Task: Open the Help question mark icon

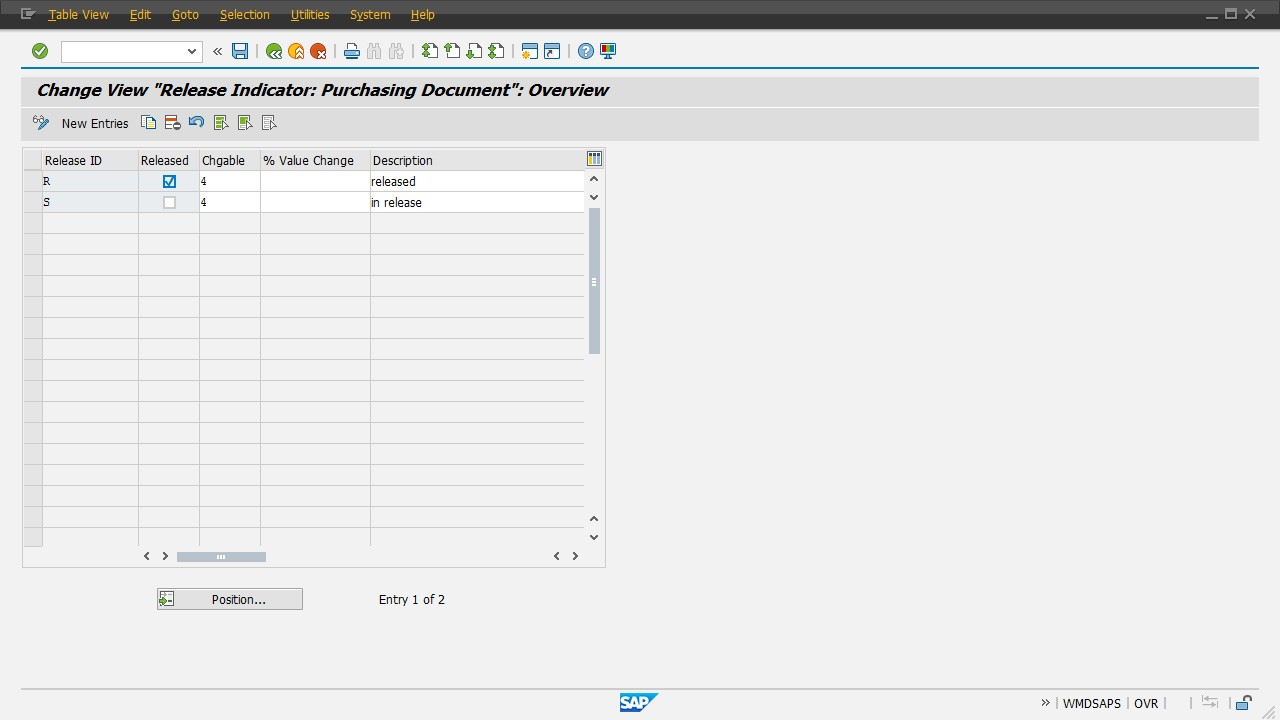Action: (x=586, y=51)
